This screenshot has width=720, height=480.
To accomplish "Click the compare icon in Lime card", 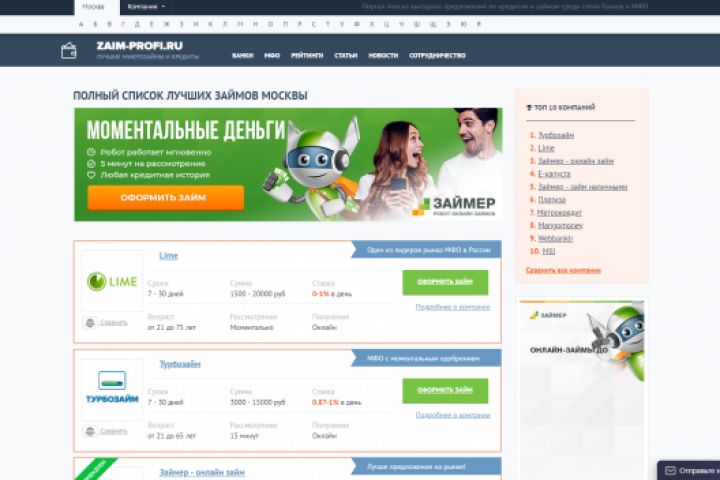I will (90, 323).
